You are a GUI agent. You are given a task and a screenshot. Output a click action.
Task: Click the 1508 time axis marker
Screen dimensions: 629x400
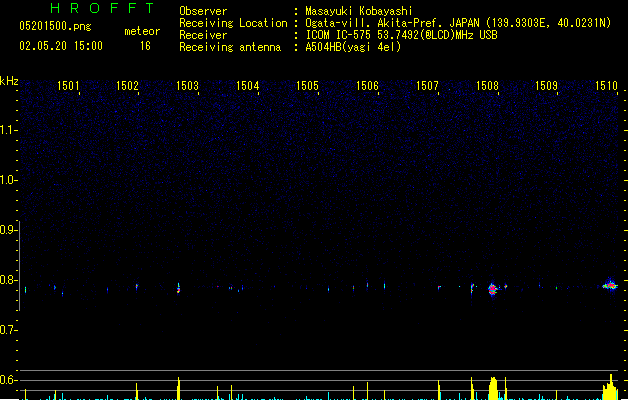tap(487, 86)
